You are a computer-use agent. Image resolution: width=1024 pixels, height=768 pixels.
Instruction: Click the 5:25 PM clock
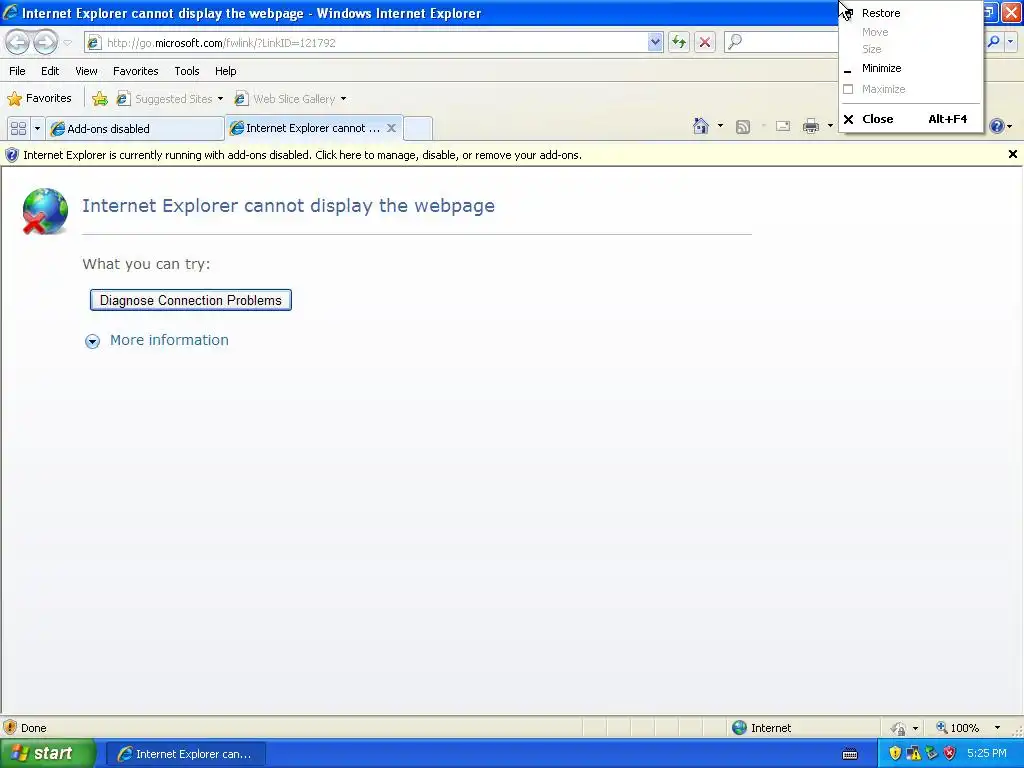coord(987,754)
